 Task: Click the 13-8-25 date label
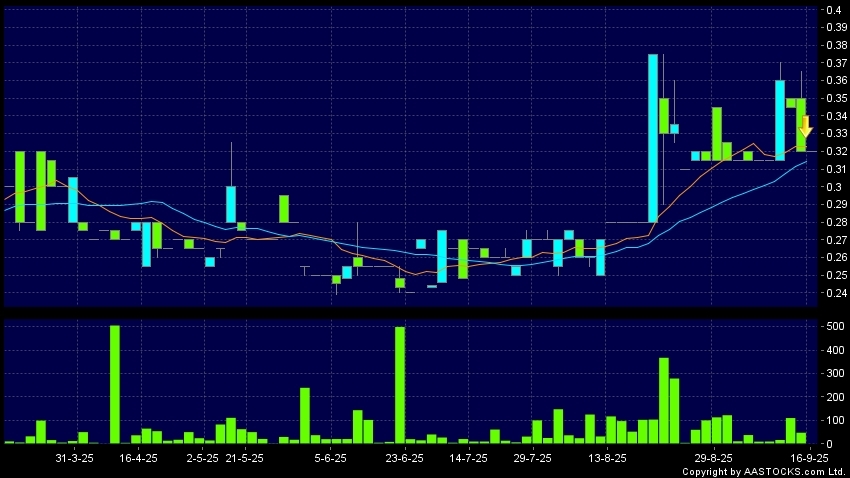[607, 458]
